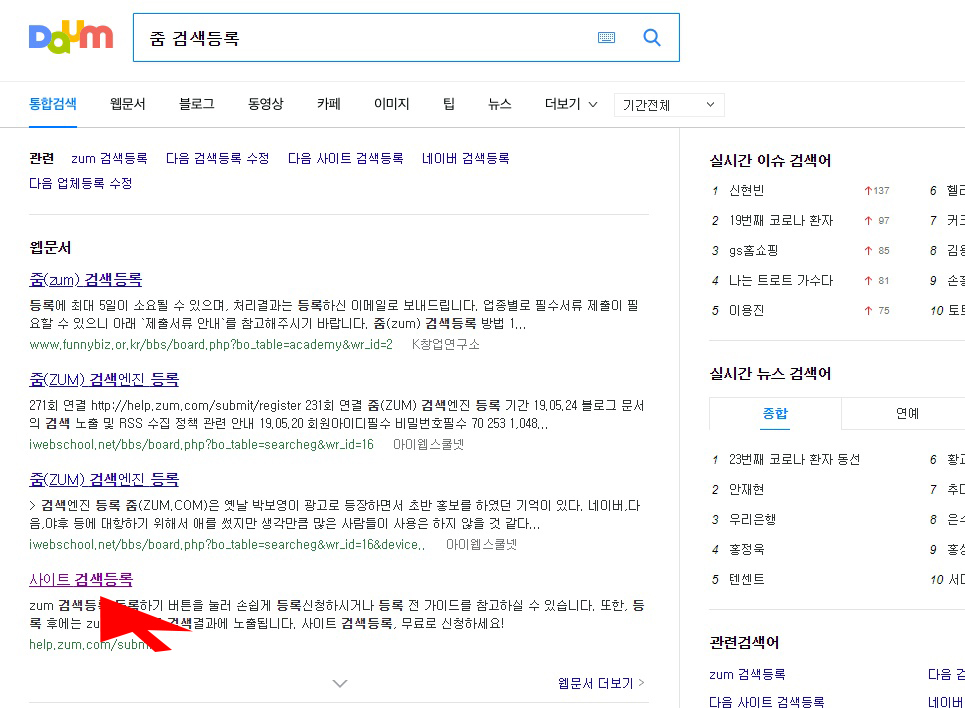Open the iwebschool.net URL ending wr_id=16
Screen dimensions: 965x708
201,445
